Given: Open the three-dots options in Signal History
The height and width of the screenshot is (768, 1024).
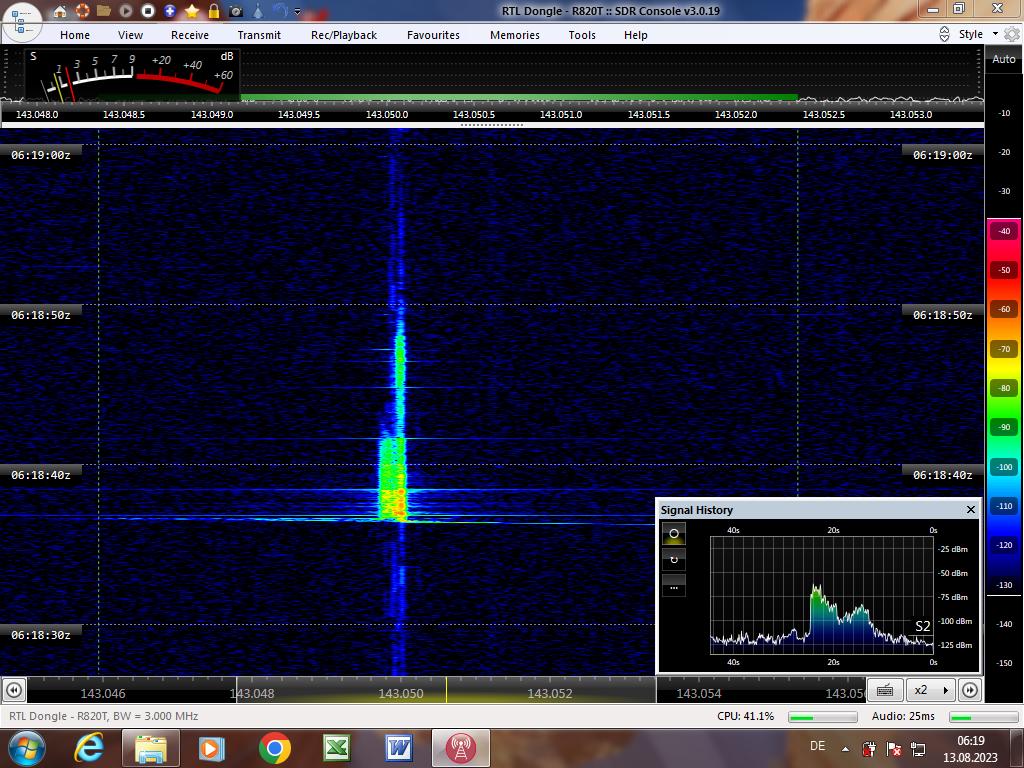Looking at the screenshot, I should point(674,586).
